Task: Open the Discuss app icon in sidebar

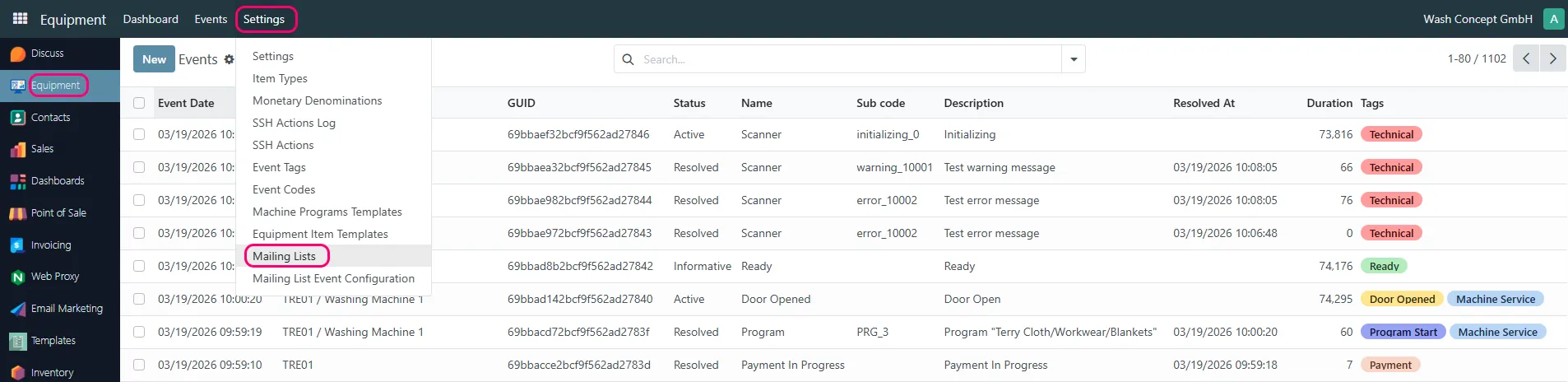Action: click(17, 54)
